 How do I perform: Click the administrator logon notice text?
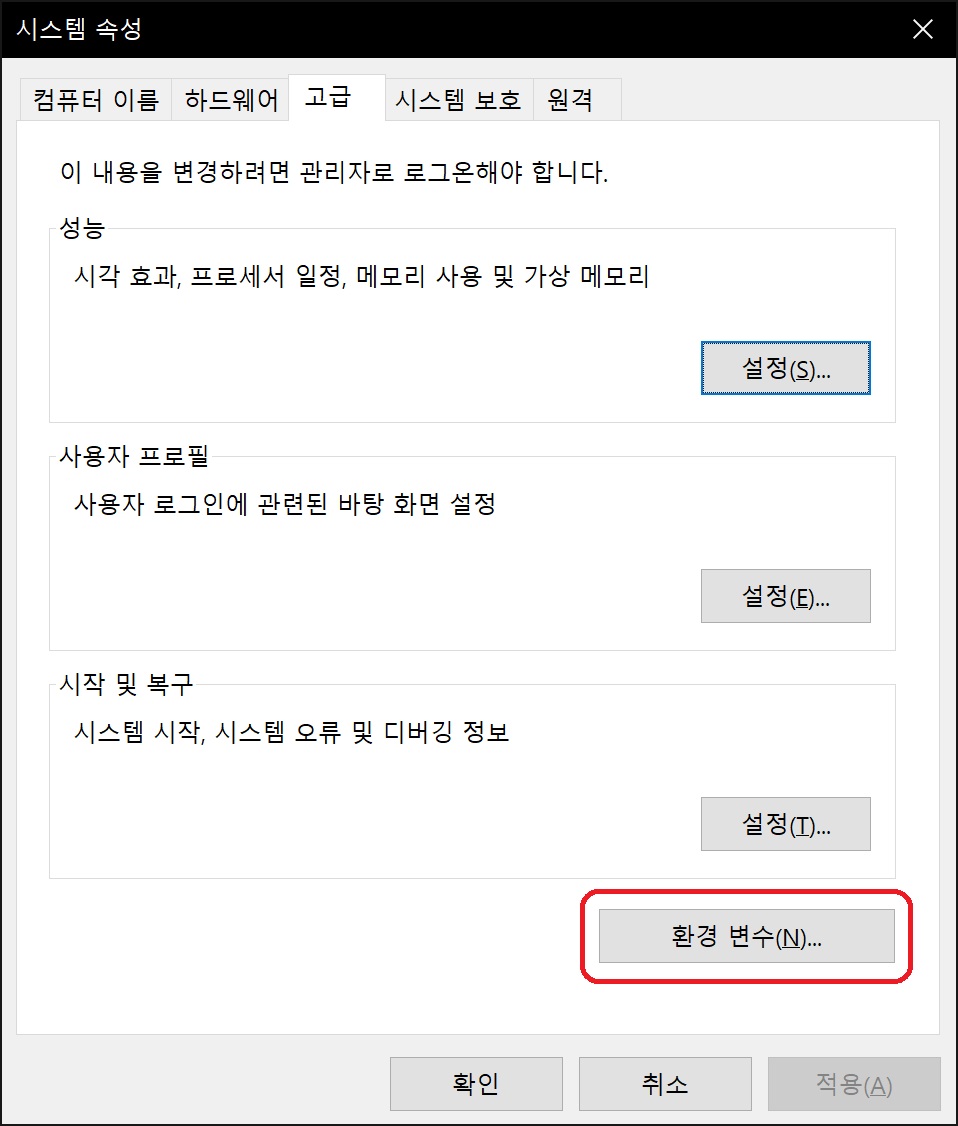[334, 172]
